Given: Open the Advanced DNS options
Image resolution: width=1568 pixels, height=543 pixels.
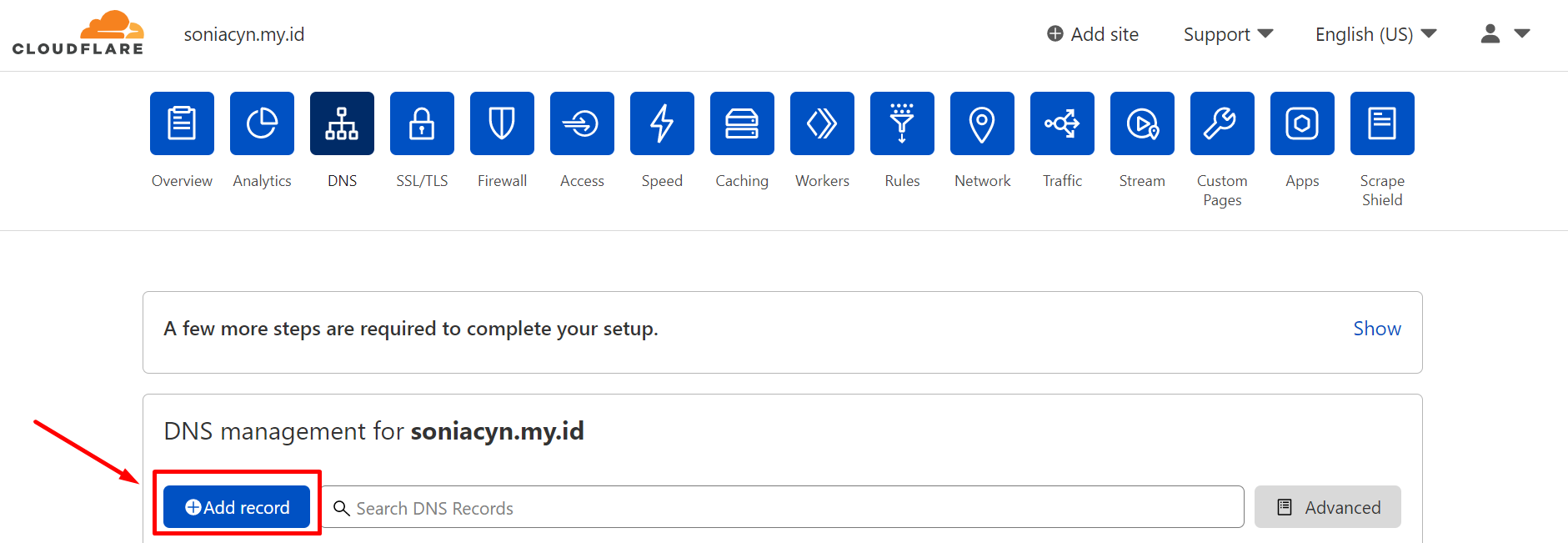Looking at the screenshot, I should (x=1328, y=507).
